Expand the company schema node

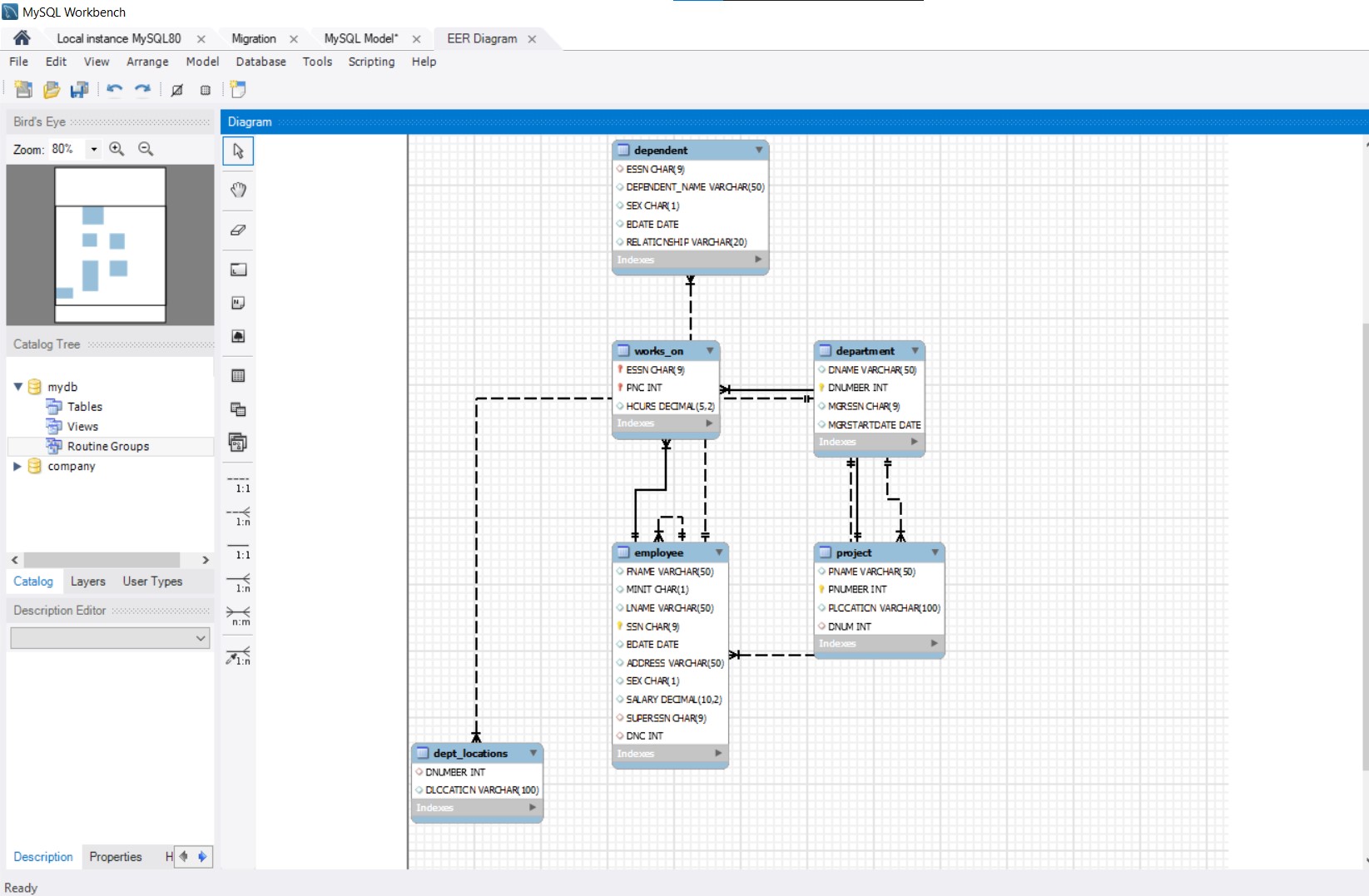pyautogui.click(x=17, y=467)
